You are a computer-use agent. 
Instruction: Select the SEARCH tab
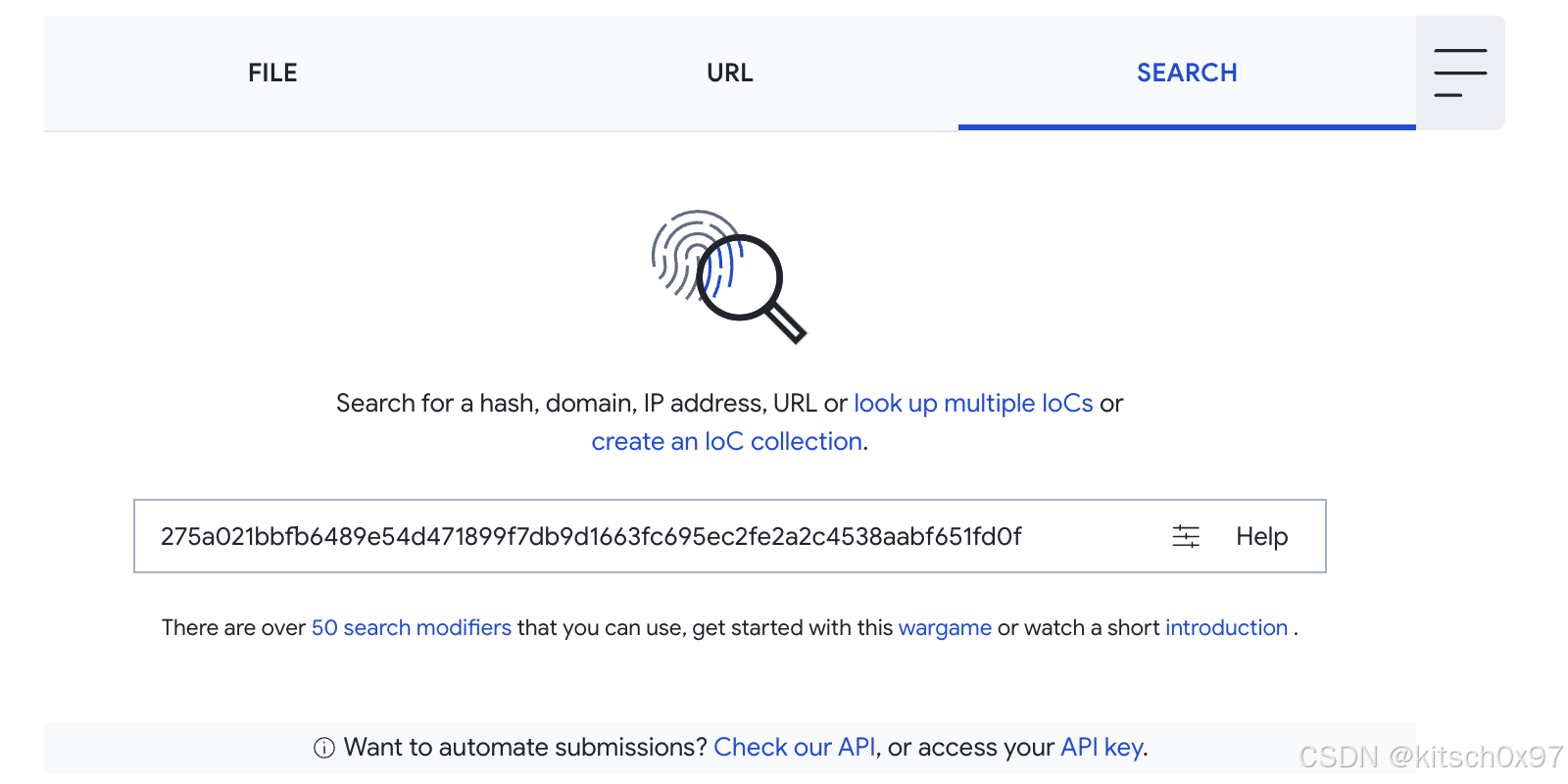click(1187, 73)
